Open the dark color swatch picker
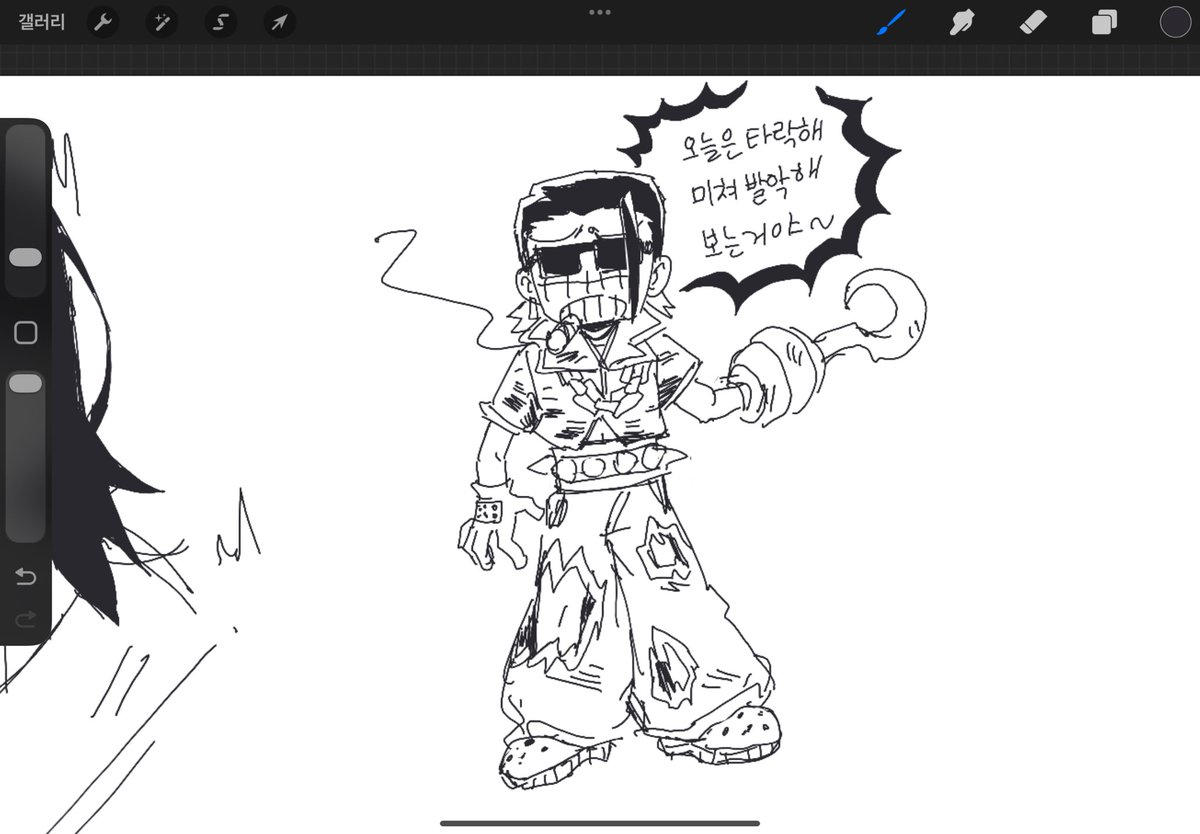Screen dimensions: 1200x834 [x=1175, y=22]
